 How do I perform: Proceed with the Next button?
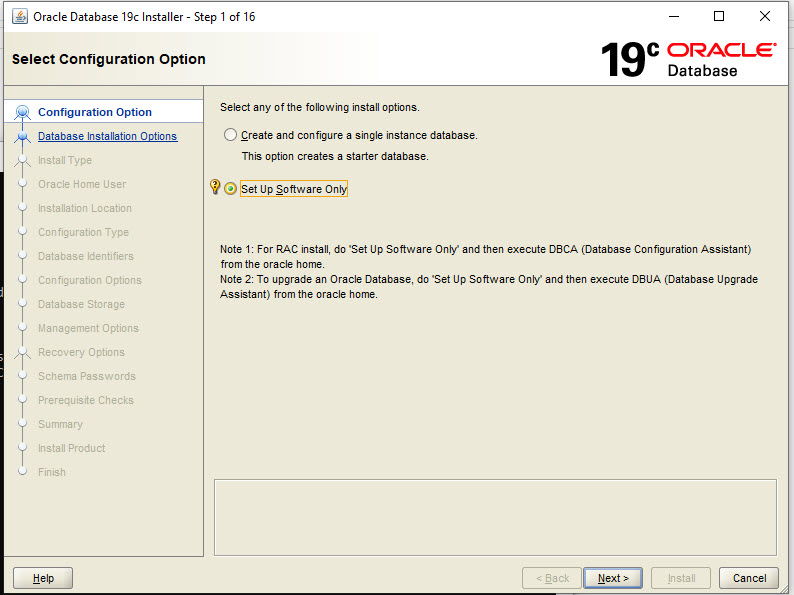pyautogui.click(x=613, y=578)
